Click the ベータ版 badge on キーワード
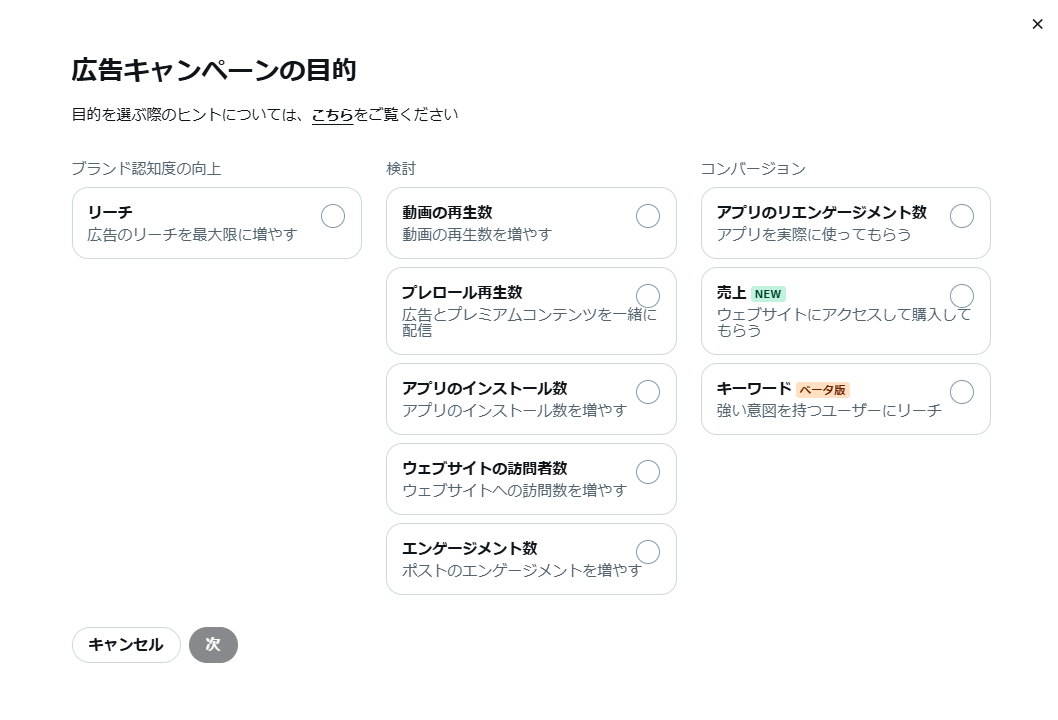The width and height of the screenshot is (1058, 720). coord(822,390)
